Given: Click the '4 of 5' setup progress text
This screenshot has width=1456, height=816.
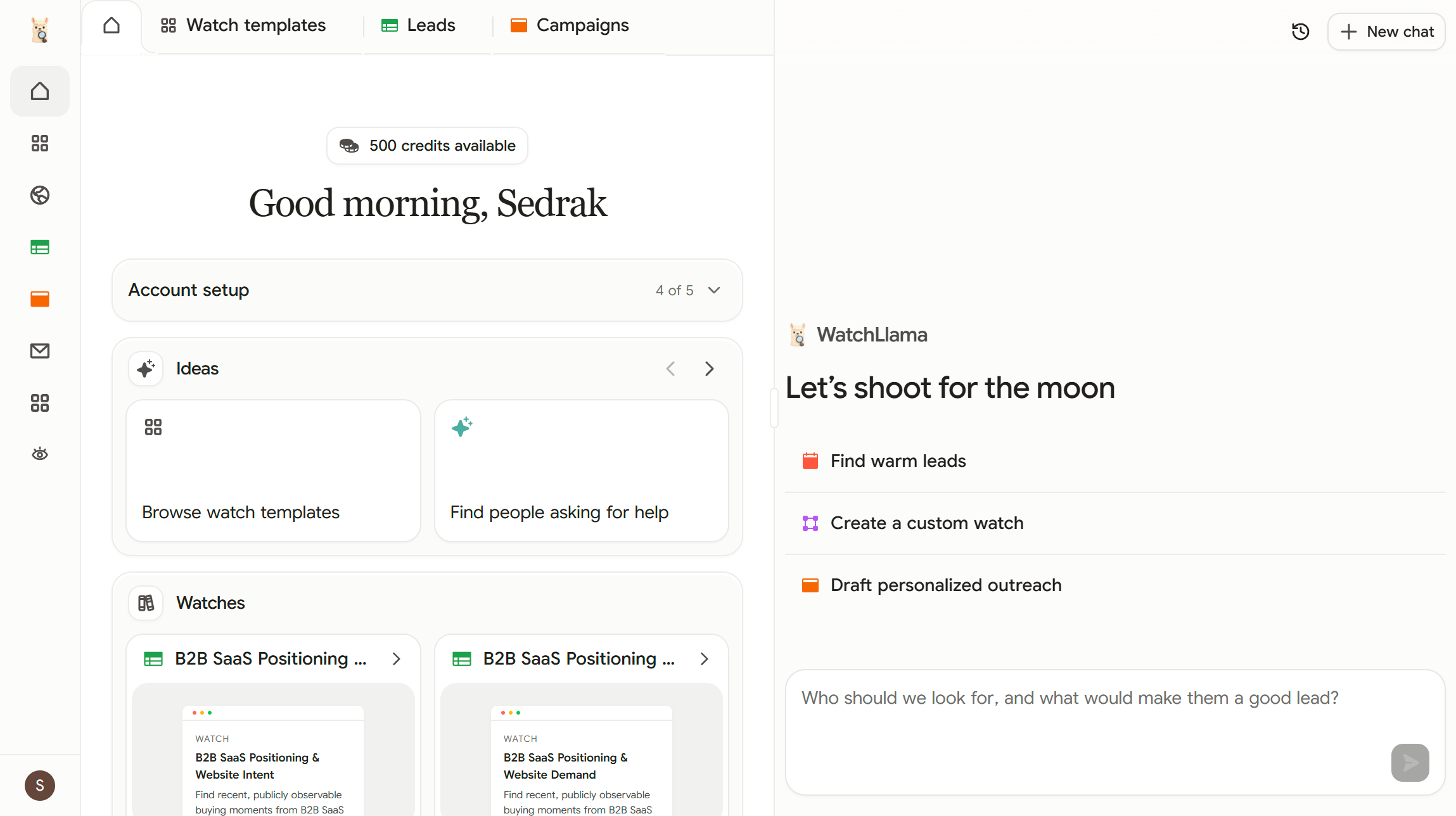Looking at the screenshot, I should [x=674, y=290].
